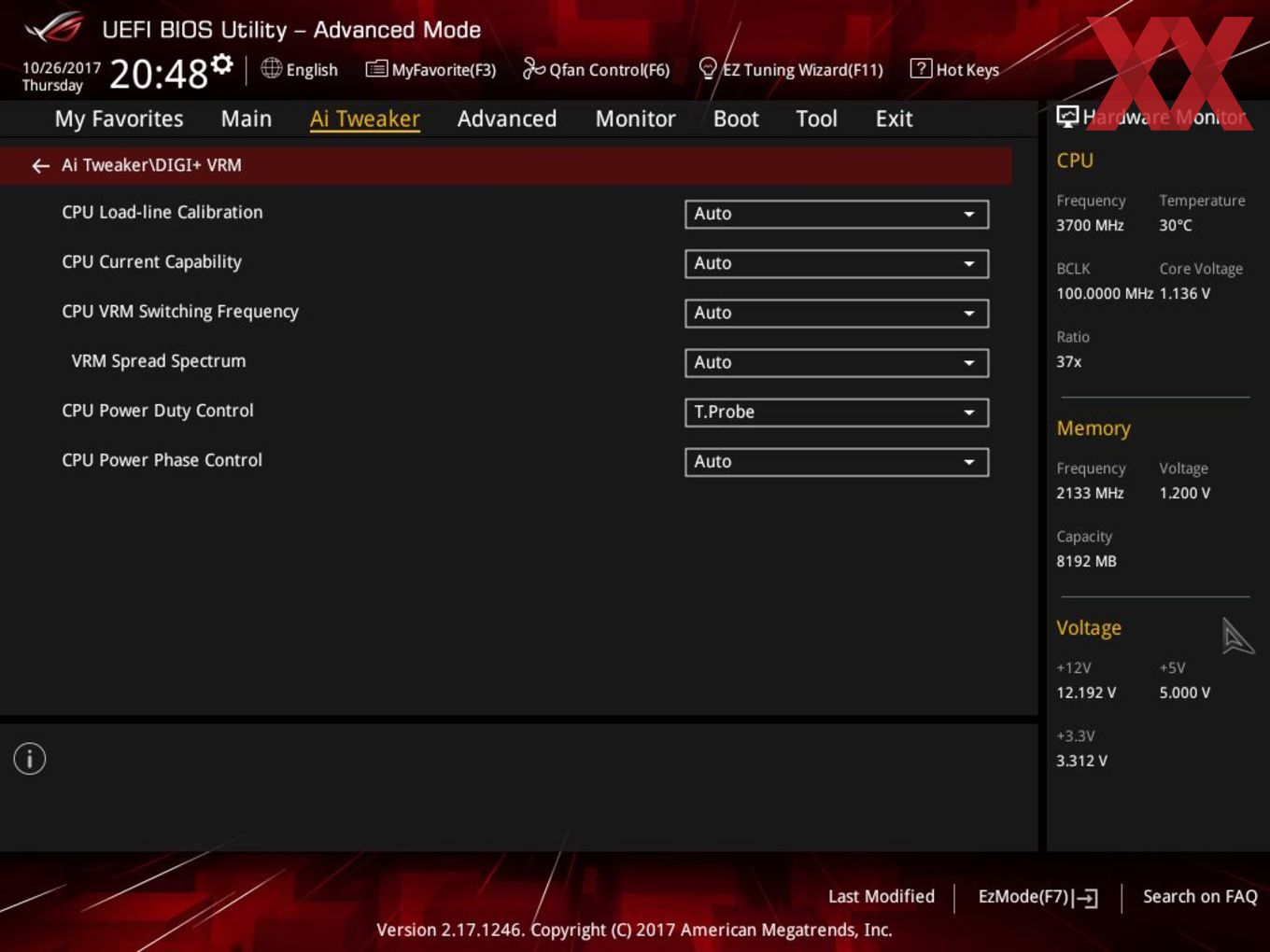Click the MyFavorite list icon
This screenshot has height=952, width=1270.
(376, 69)
